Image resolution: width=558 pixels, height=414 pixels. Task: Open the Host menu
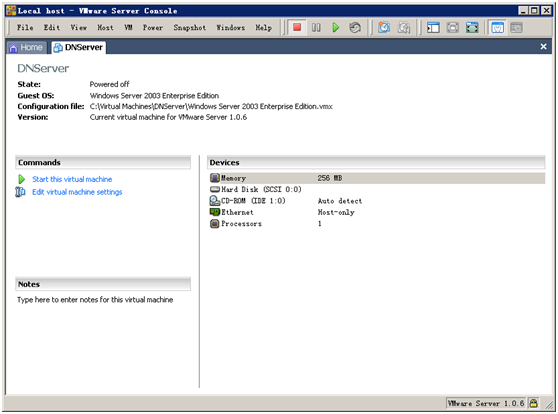point(105,27)
